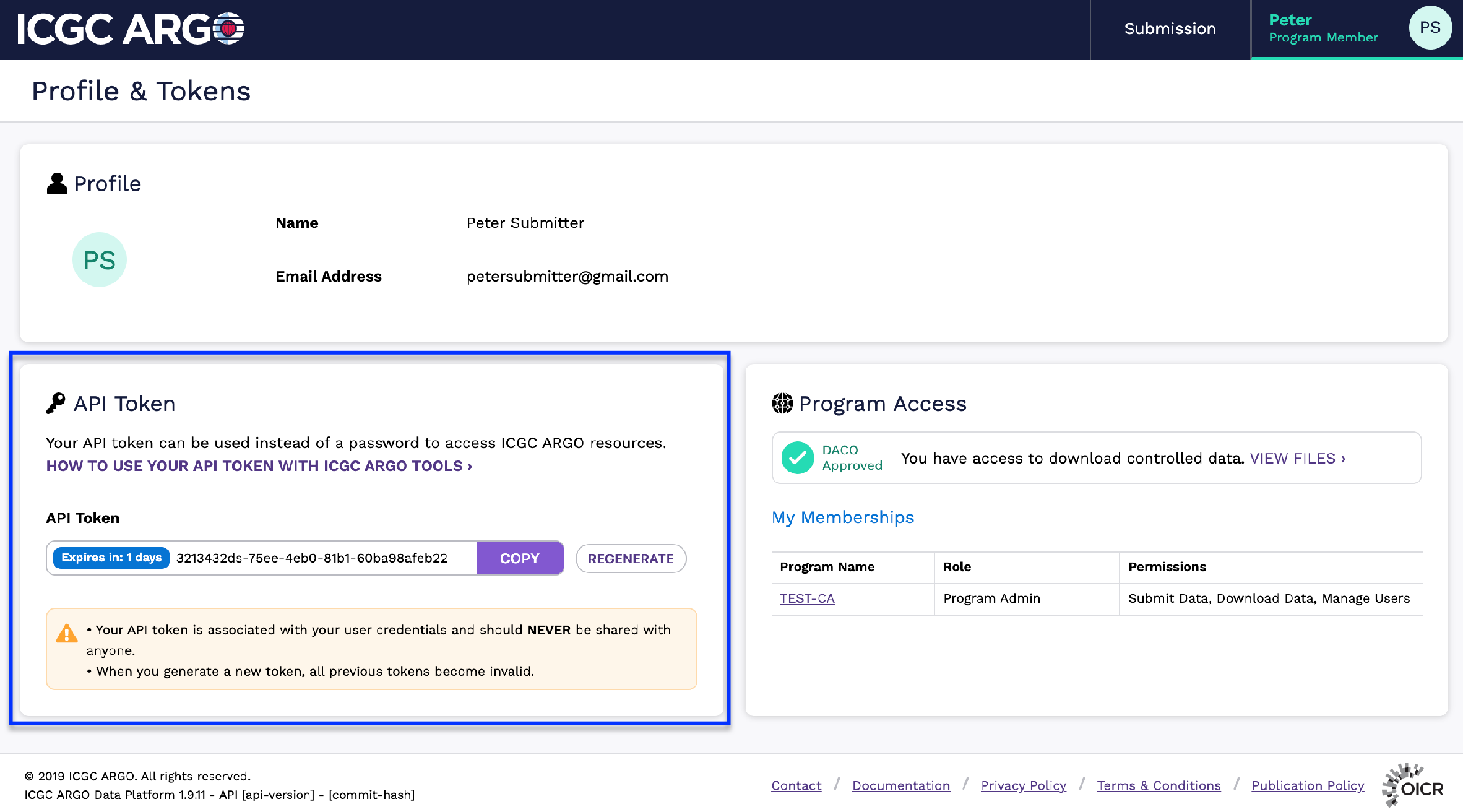Open the TEST-CA program link
Screen dimensions: 1463x812
click(x=807, y=598)
